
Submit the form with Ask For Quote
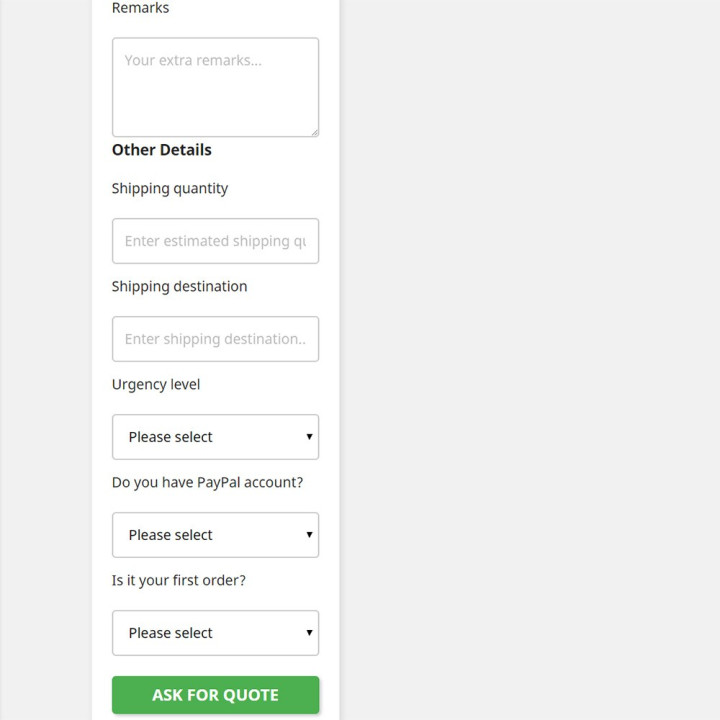215,695
